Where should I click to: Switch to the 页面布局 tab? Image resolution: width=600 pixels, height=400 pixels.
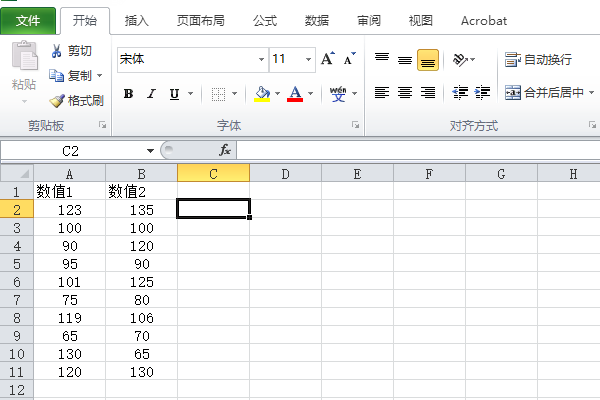point(201,21)
